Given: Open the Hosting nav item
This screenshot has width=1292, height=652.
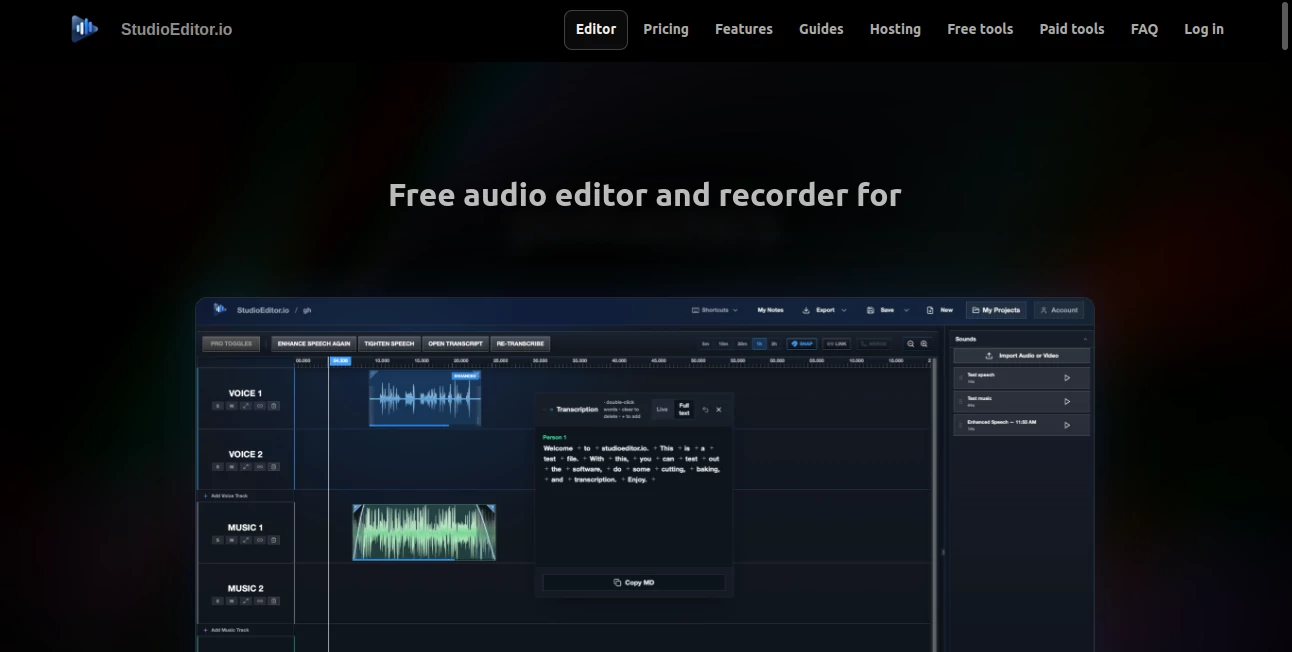Looking at the screenshot, I should coord(895,29).
